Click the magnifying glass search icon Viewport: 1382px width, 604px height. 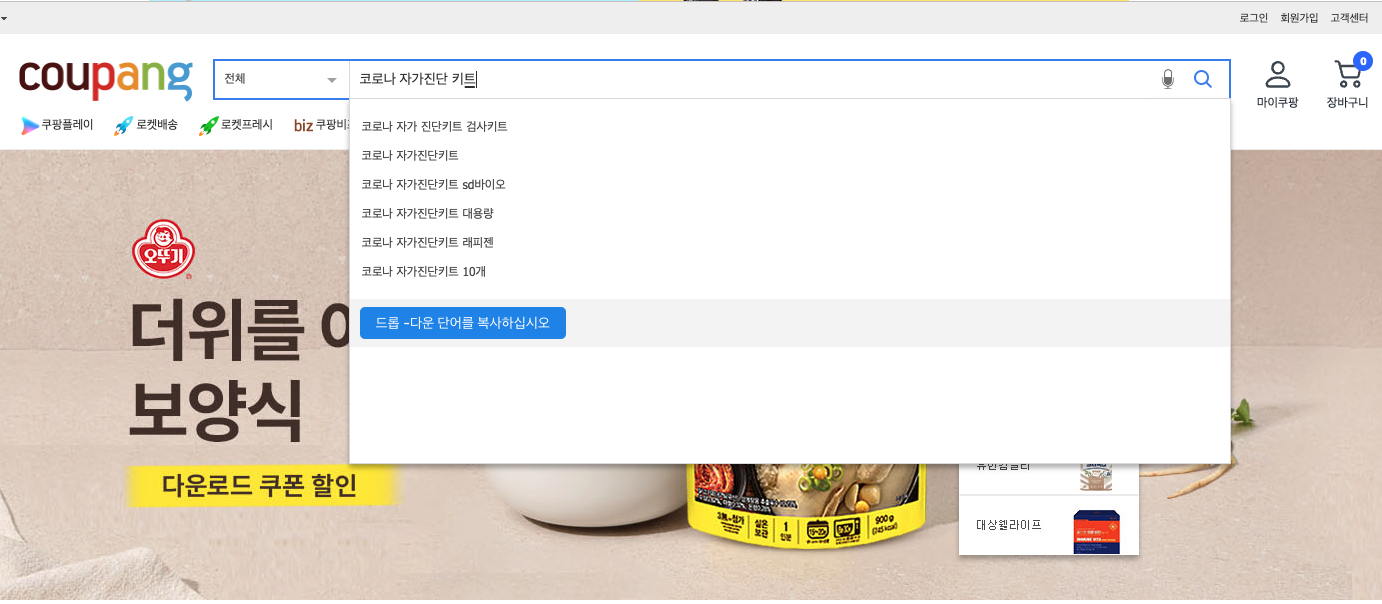coord(1203,79)
